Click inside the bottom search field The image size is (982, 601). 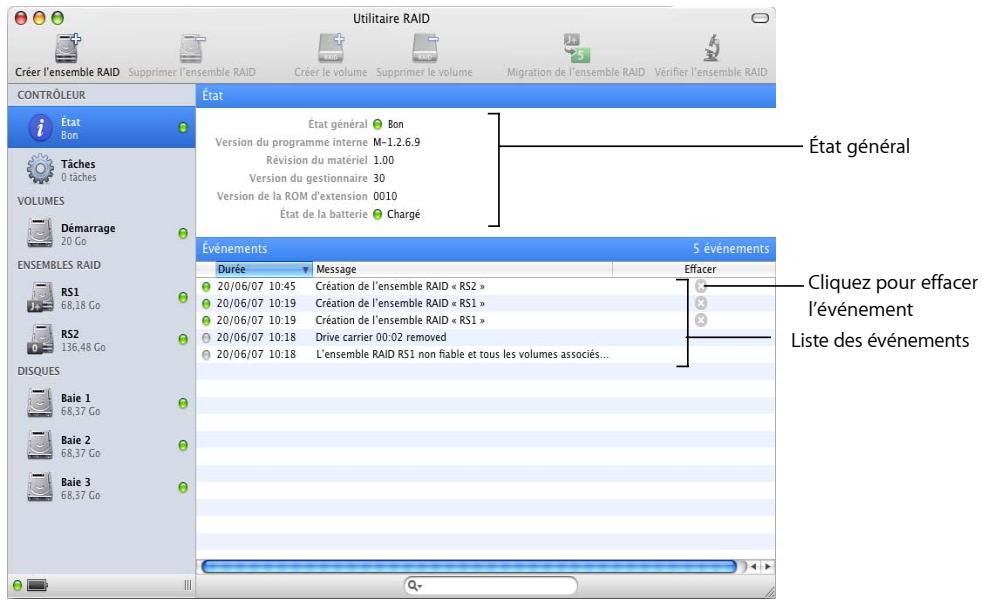pyautogui.click(x=490, y=585)
